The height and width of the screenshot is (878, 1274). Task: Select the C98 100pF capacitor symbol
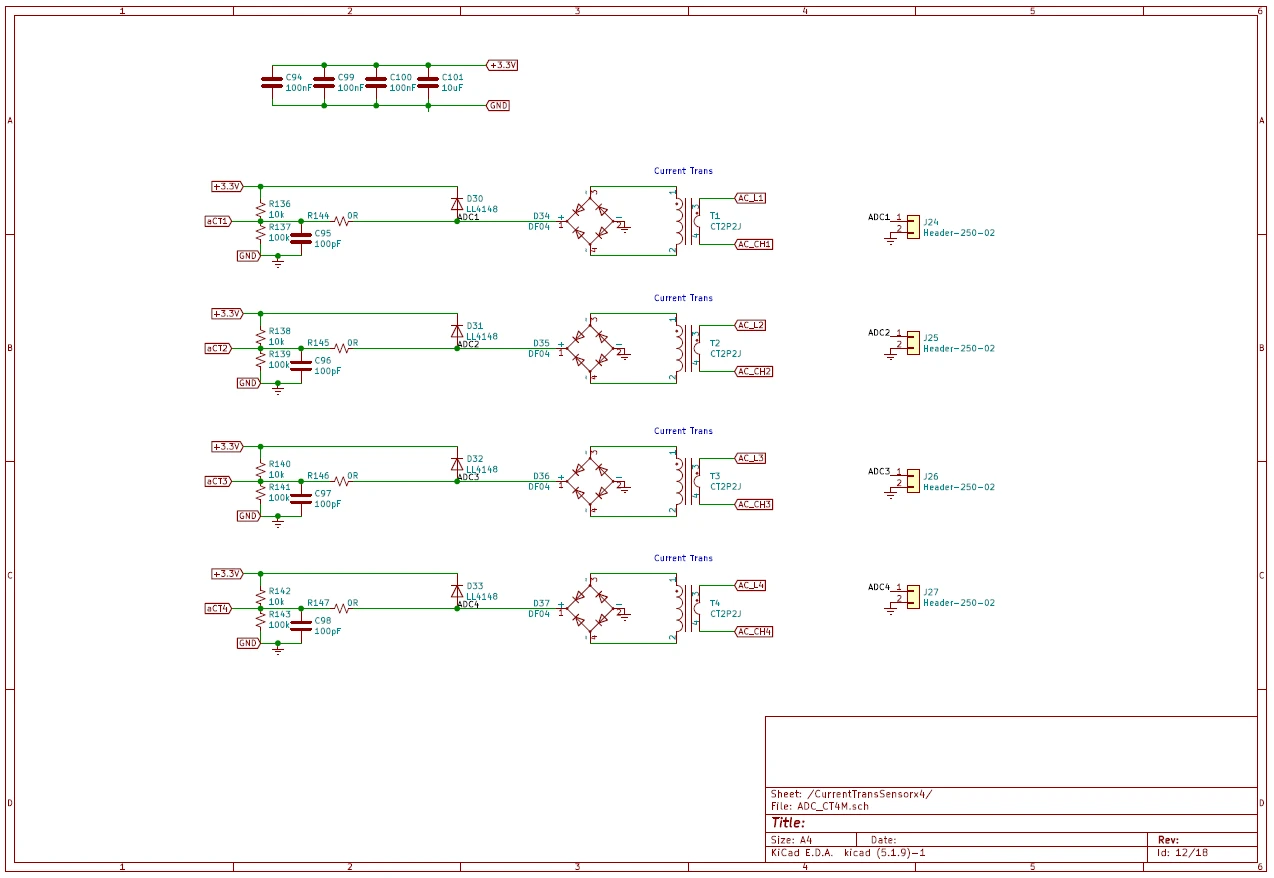coord(300,625)
